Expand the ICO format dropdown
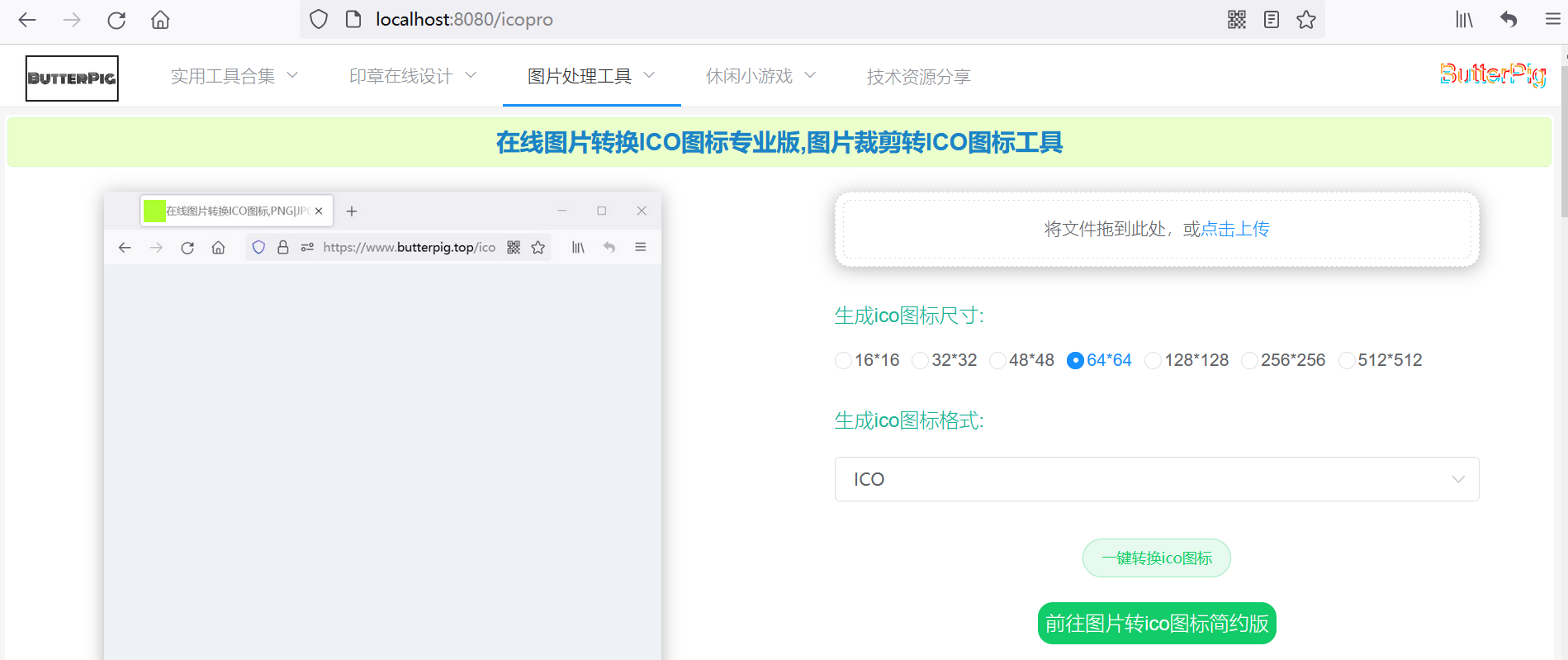The image size is (1568, 660). 1156,479
